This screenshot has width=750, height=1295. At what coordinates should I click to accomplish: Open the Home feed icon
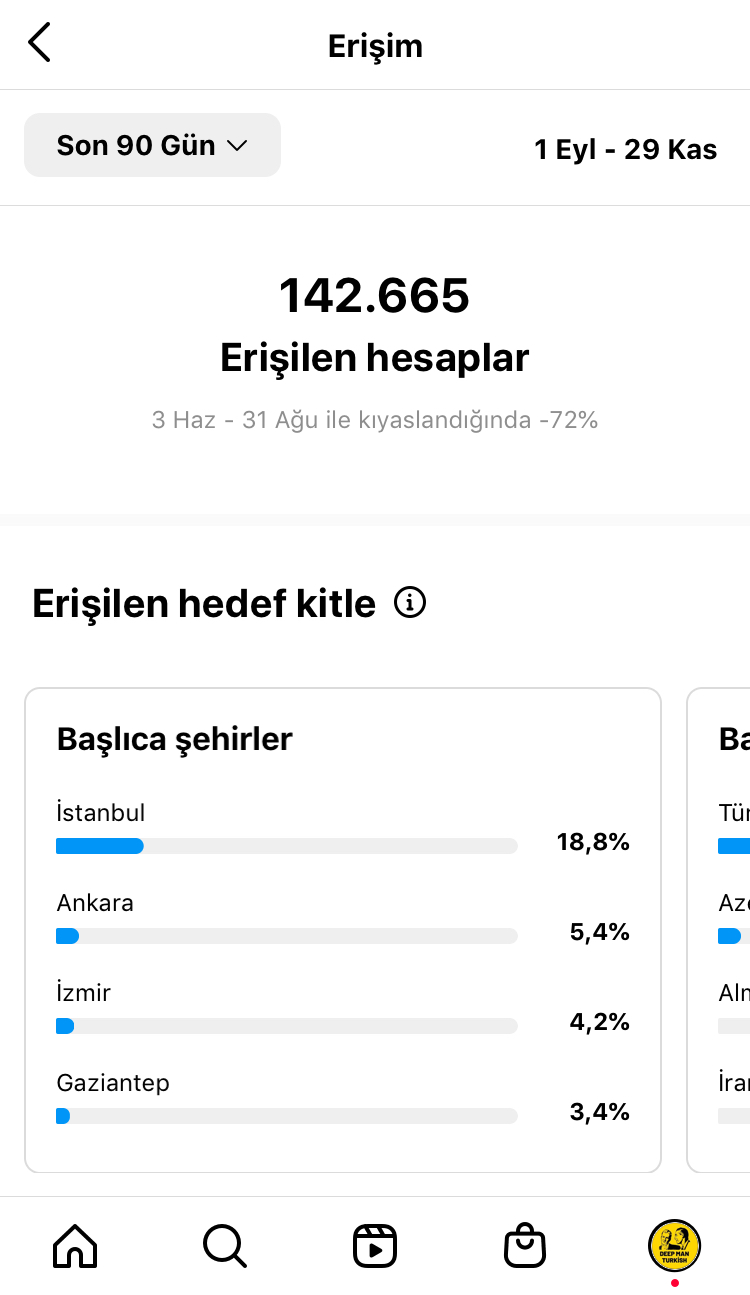(x=75, y=1246)
